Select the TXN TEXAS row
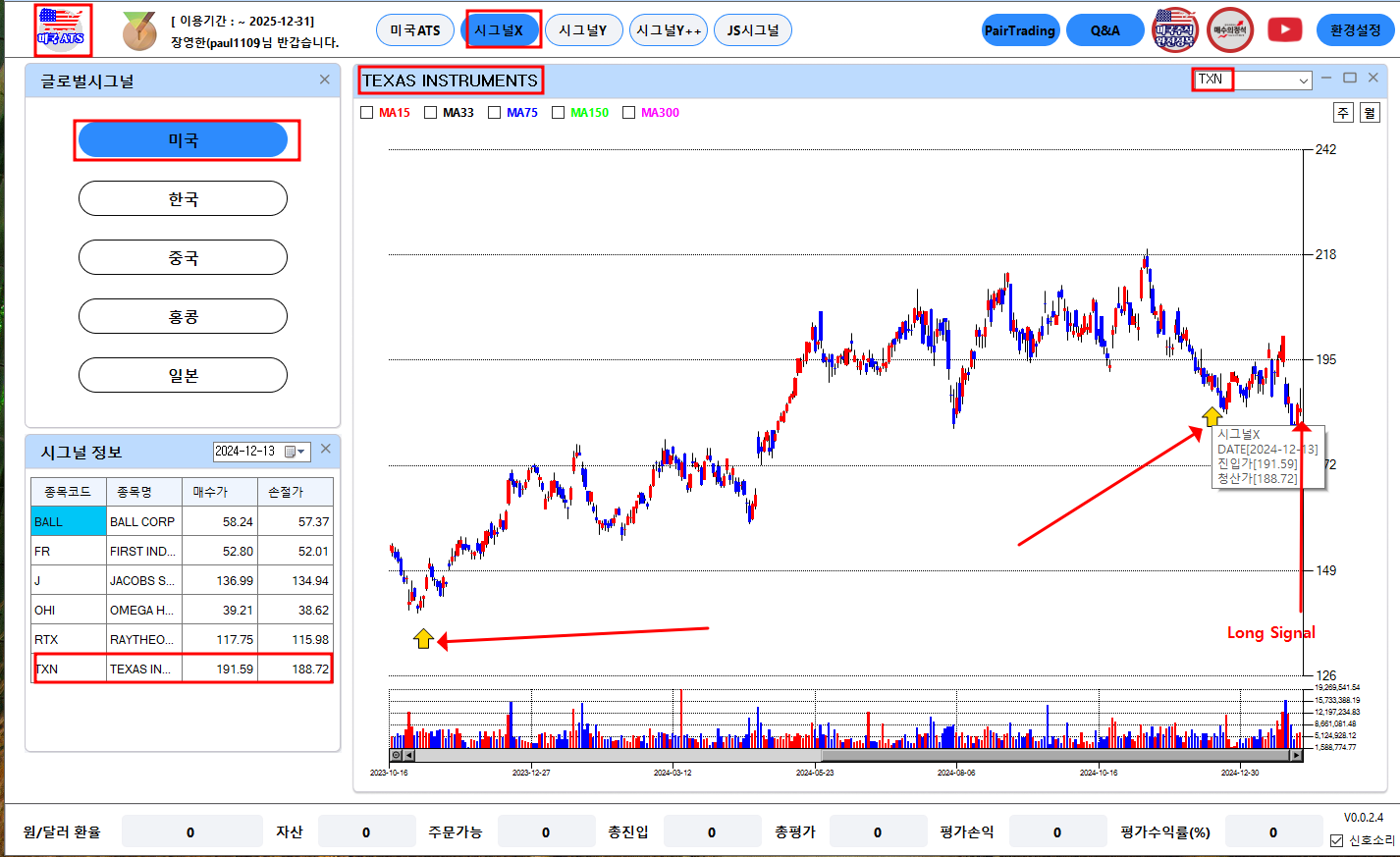 pos(183,669)
